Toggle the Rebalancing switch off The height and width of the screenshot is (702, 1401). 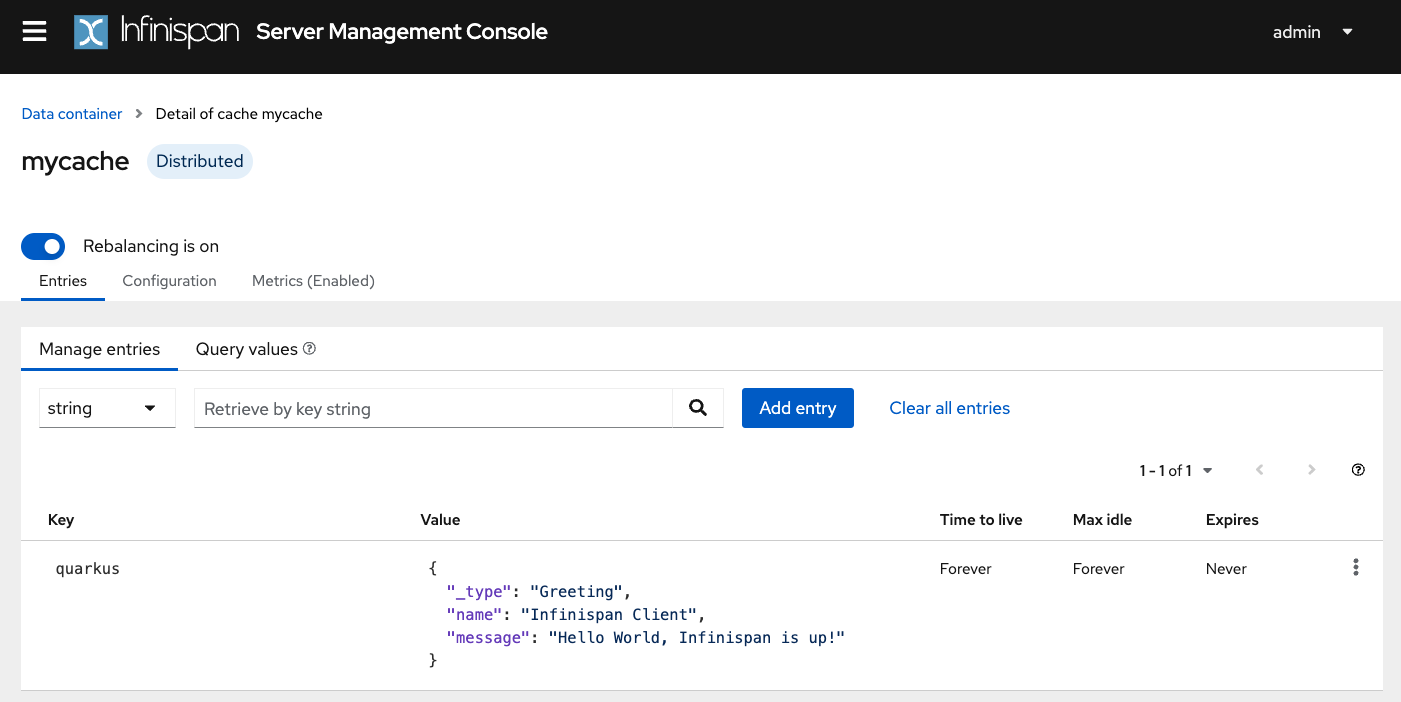43,246
